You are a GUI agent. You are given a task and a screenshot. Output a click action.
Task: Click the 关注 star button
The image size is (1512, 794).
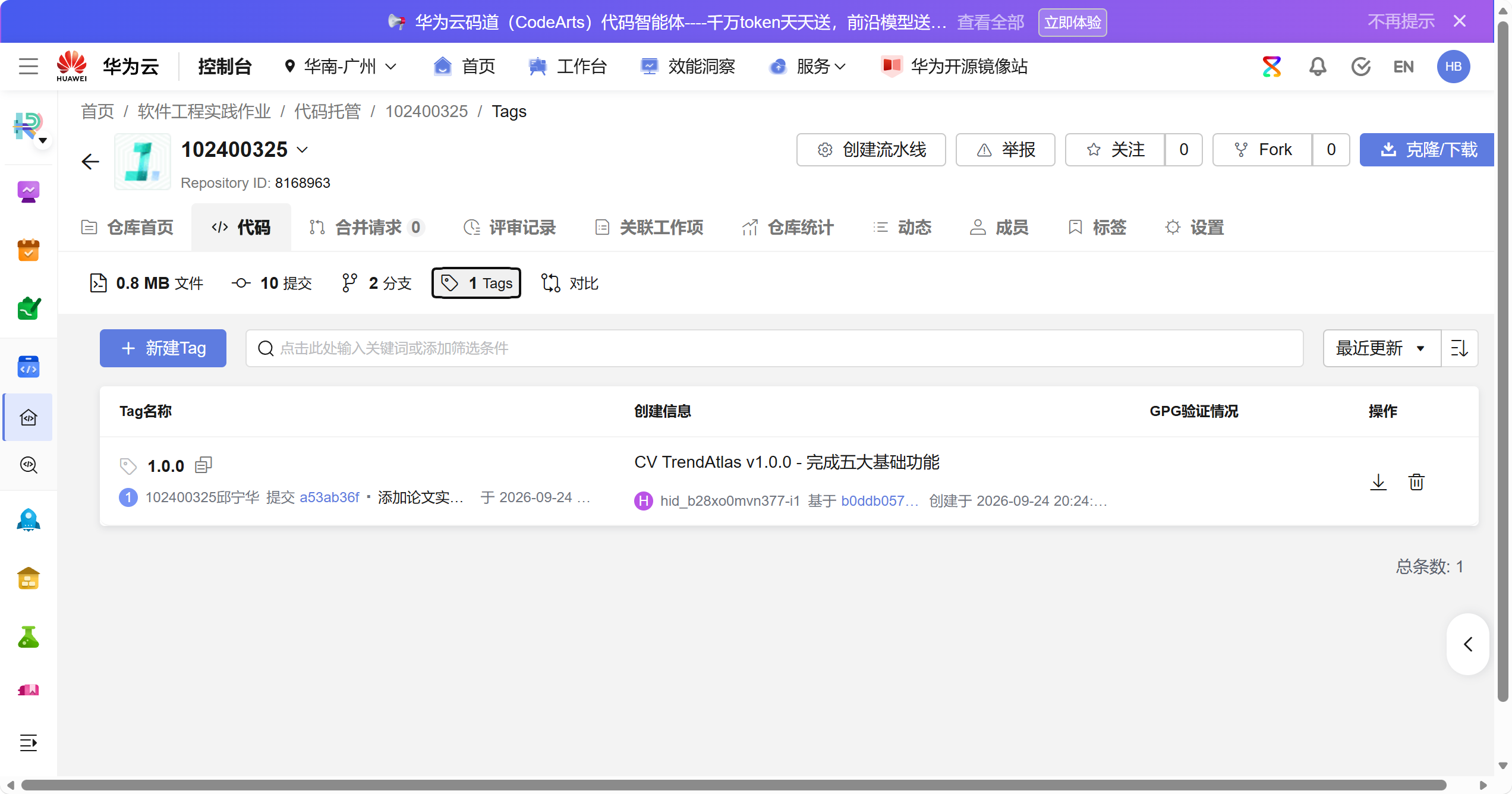pos(1115,150)
